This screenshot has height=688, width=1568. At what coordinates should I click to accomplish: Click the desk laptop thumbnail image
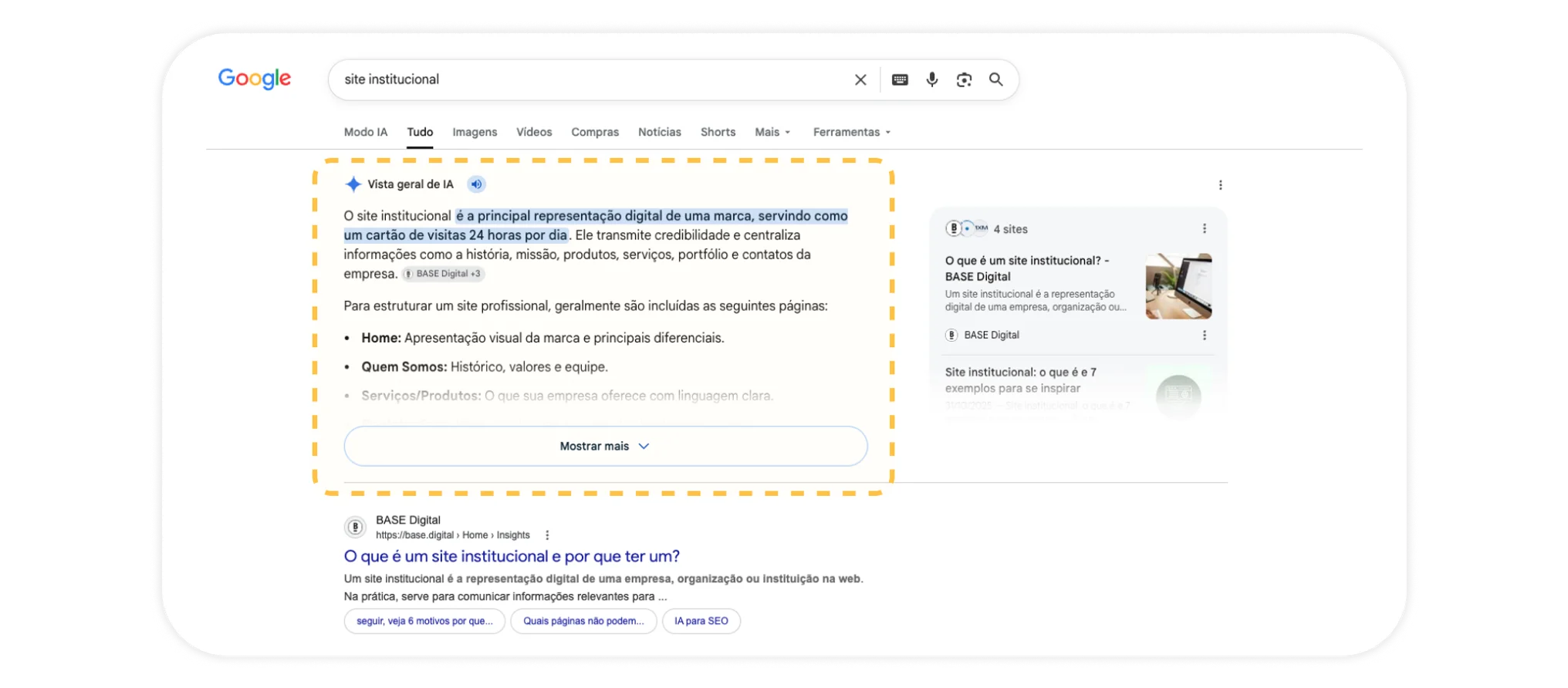tap(1178, 286)
